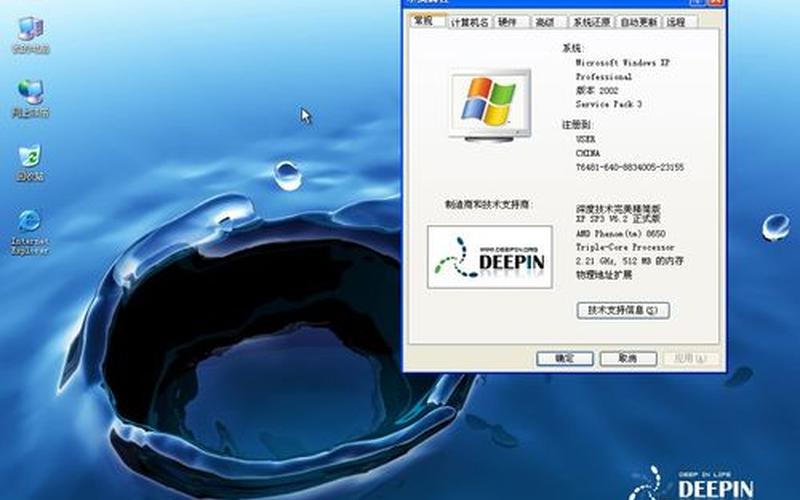Open the Network Places desktop icon

pyautogui.click(x=30, y=98)
